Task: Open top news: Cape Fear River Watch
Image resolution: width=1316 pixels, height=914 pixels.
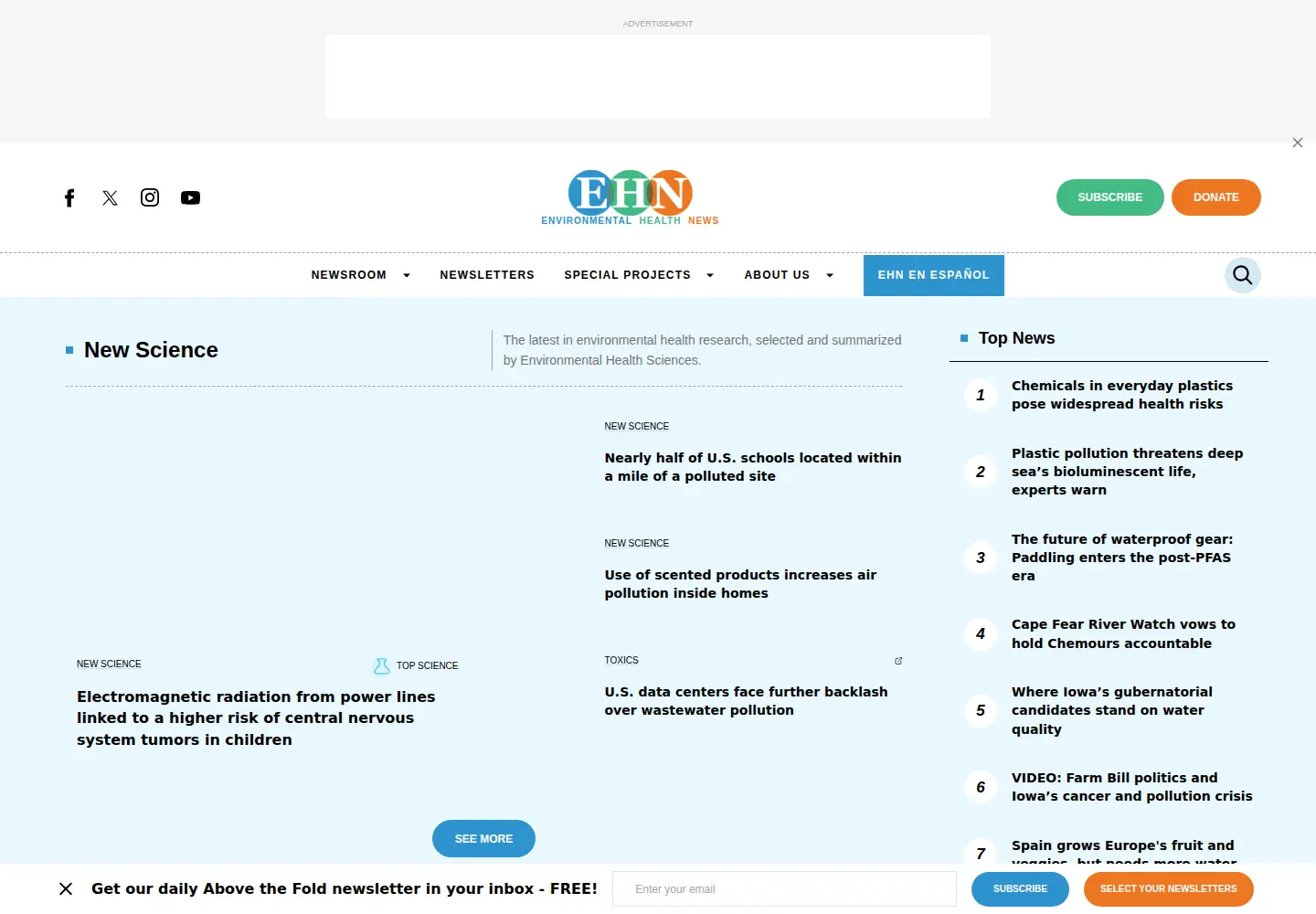Action: (1123, 634)
